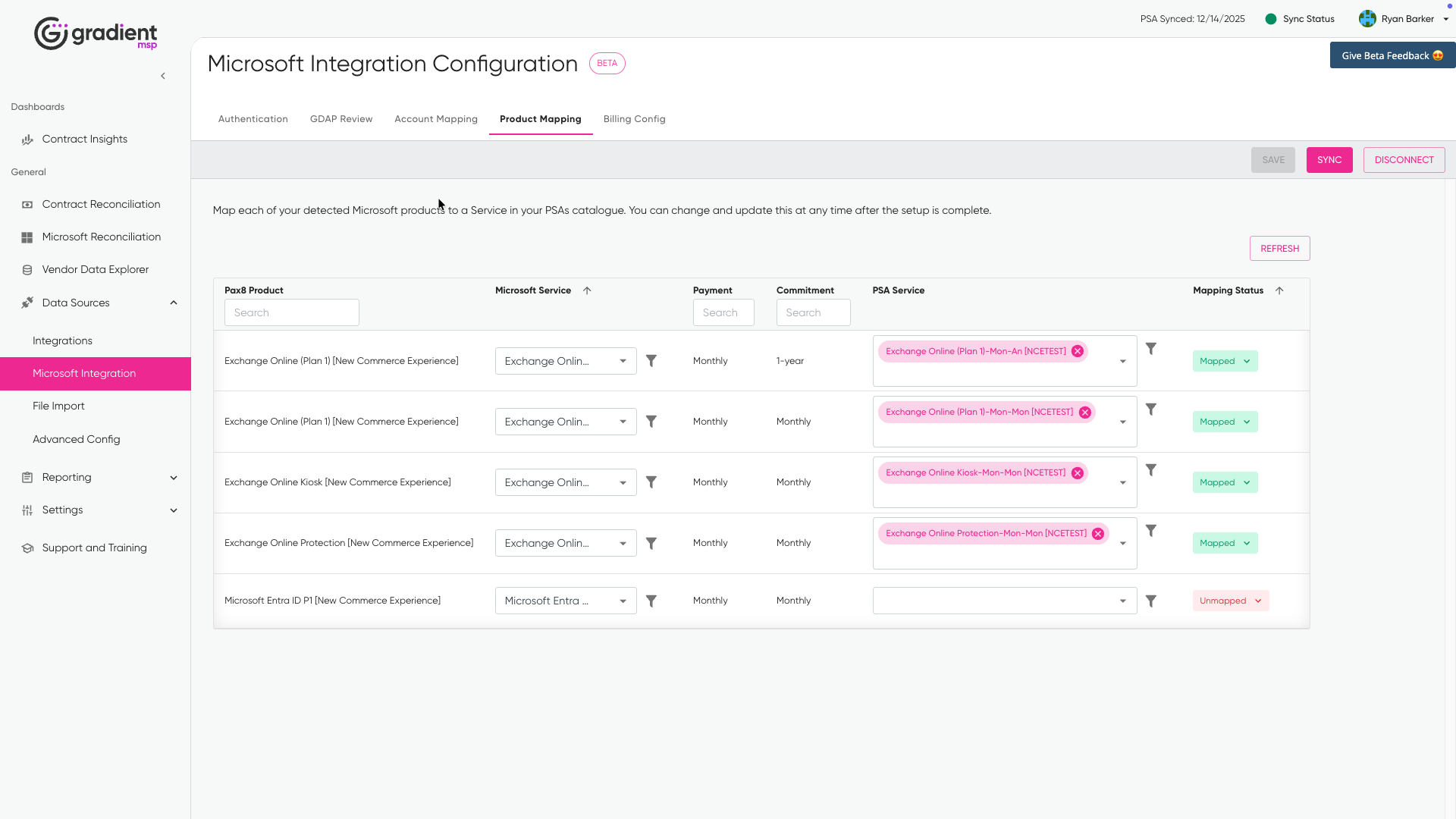Viewport: 1456px width, 819px height.
Task: Click the Gradient MSP logo
Action: tap(96, 33)
